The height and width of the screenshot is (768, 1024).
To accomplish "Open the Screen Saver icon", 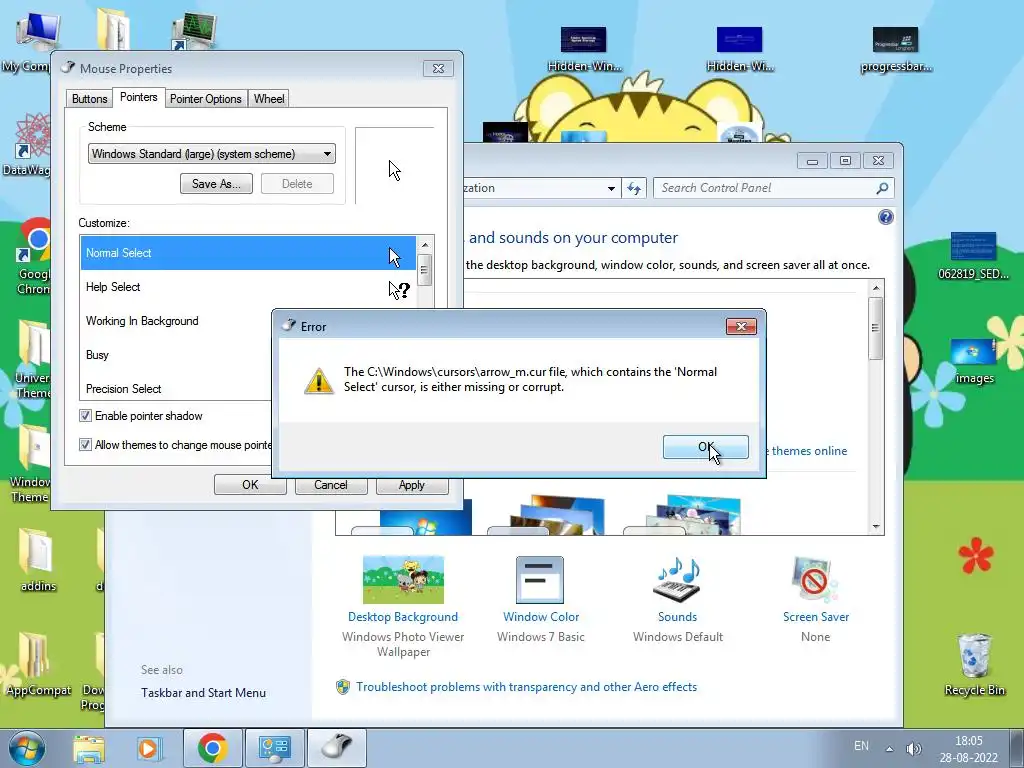I will (814, 579).
